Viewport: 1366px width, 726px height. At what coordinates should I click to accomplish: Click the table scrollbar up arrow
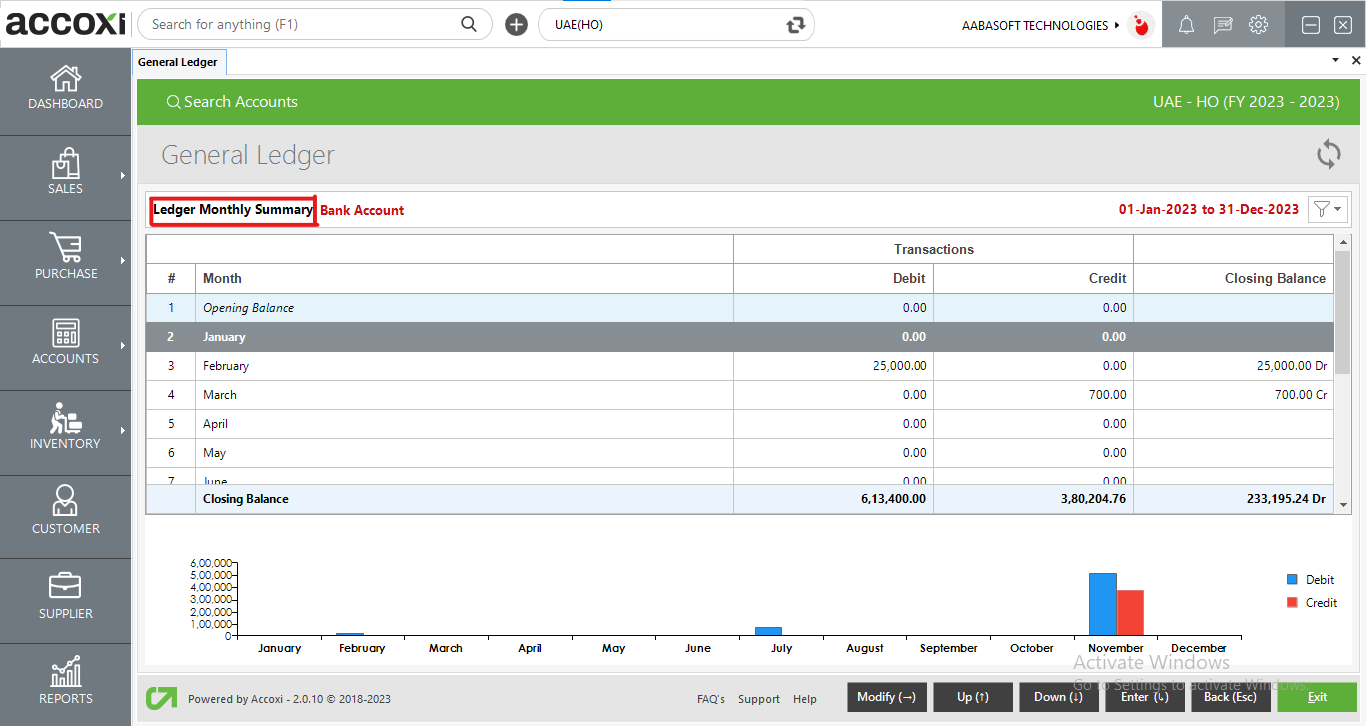1342,243
